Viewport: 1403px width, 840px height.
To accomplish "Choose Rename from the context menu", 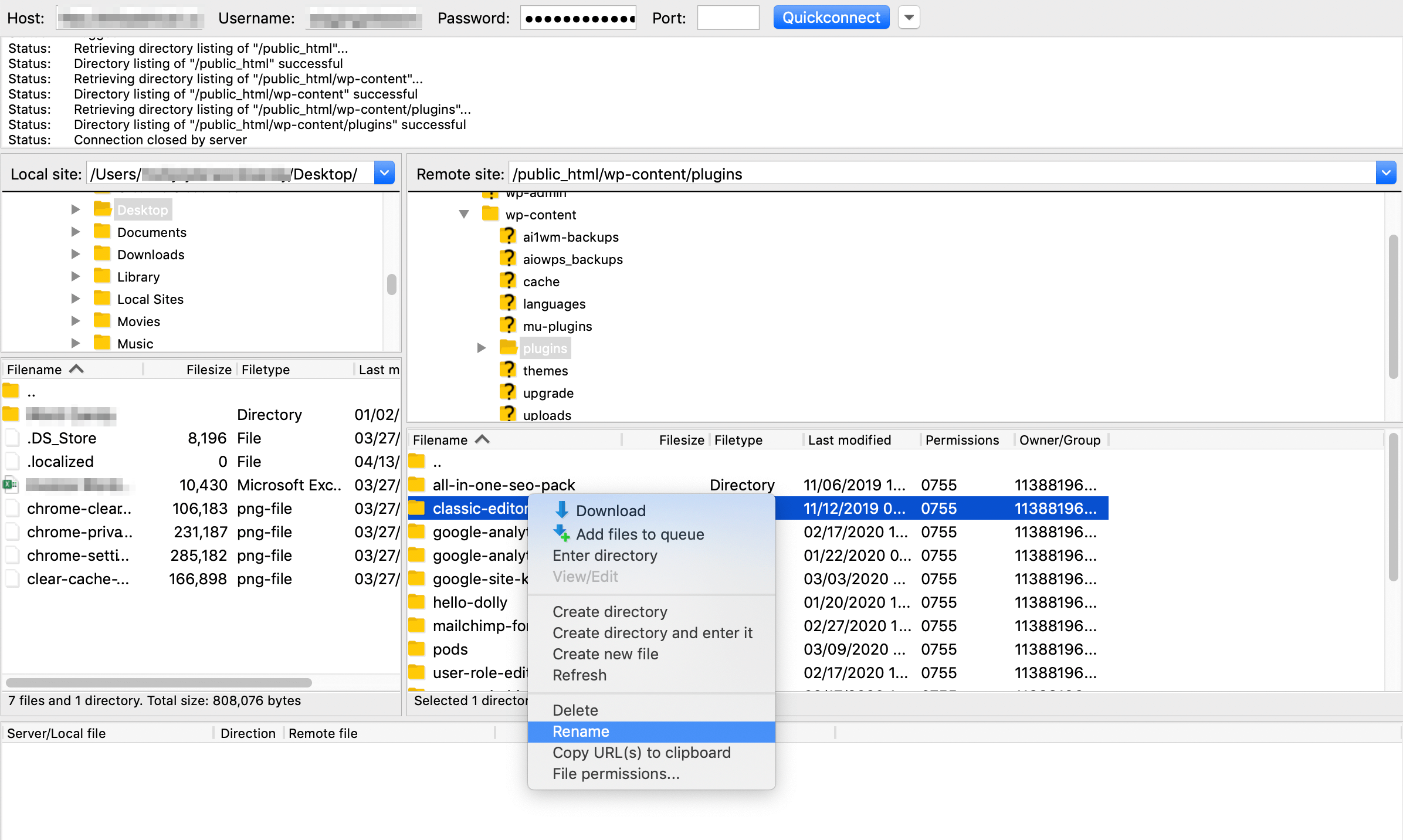I will click(x=581, y=731).
